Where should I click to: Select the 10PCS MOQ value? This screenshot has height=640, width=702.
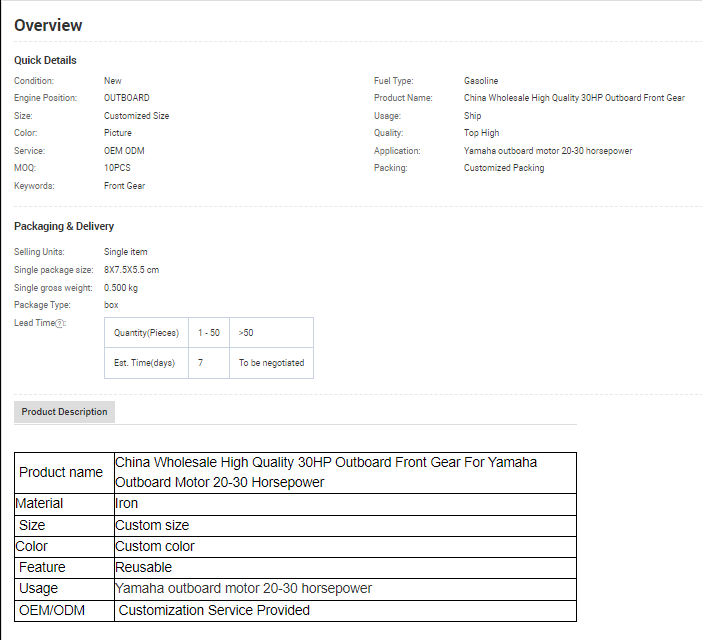(x=117, y=168)
